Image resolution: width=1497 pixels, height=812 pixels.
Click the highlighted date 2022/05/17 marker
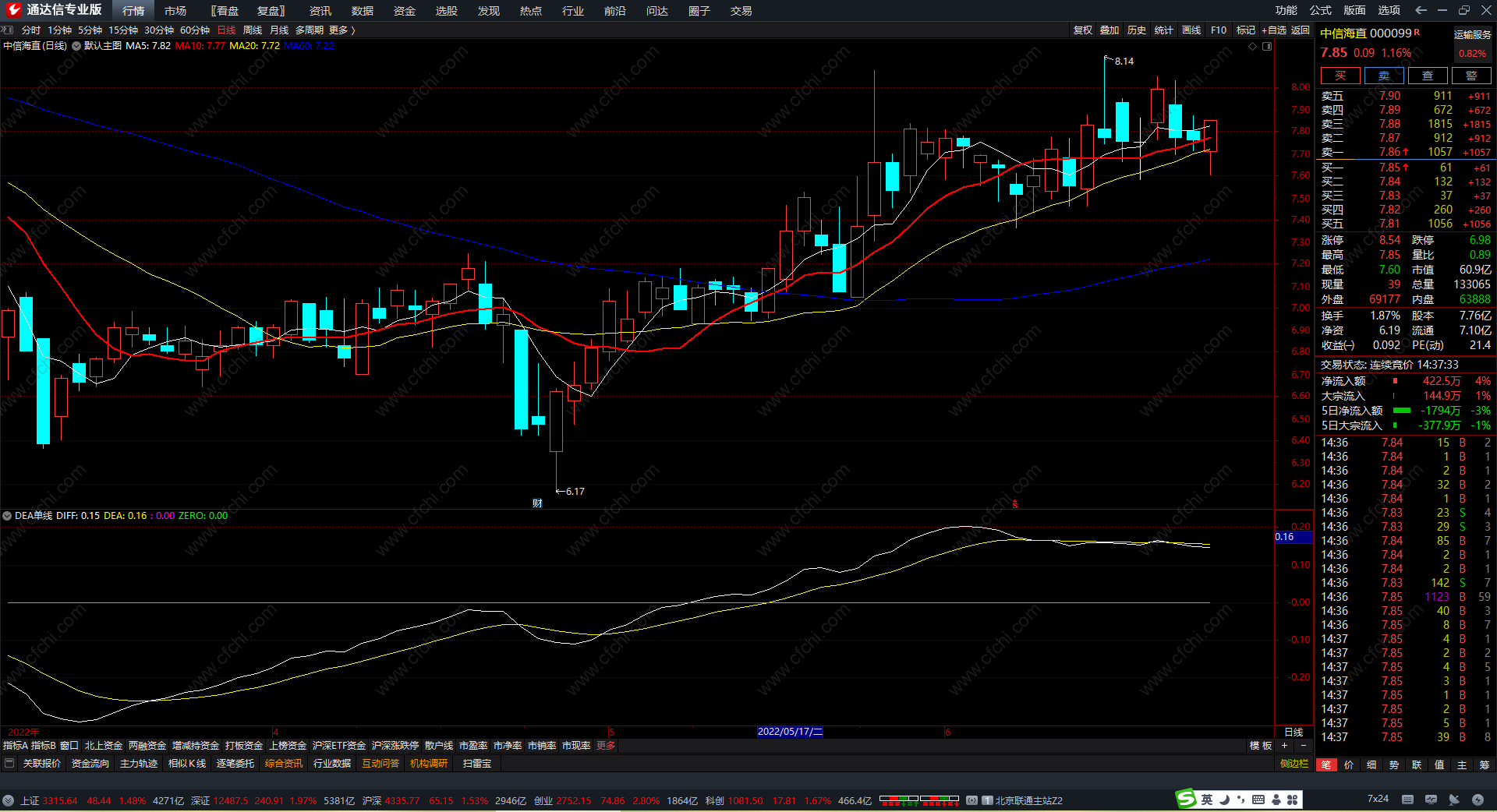[790, 732]
